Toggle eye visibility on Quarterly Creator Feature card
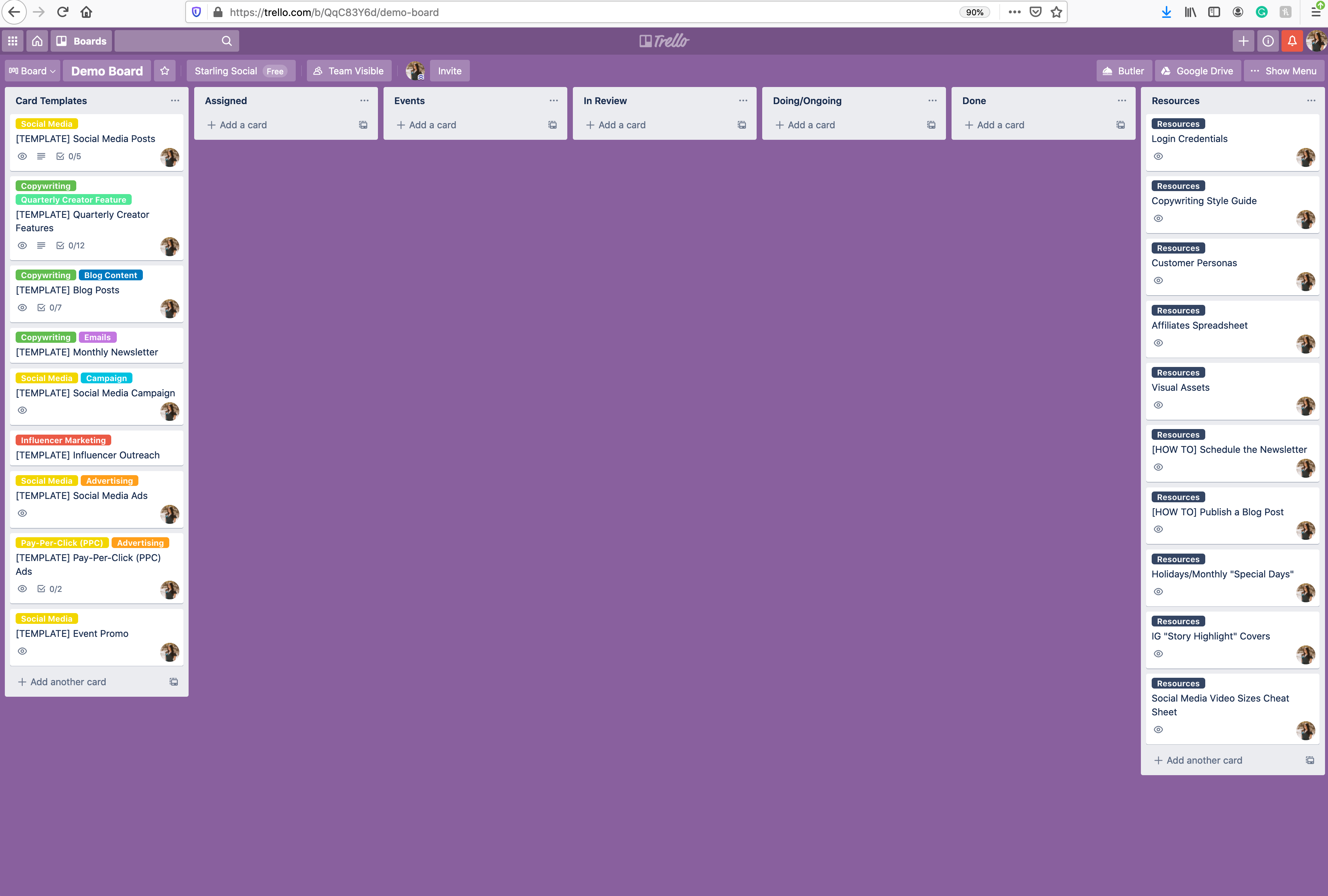This screenshot has width=1328, height=896. coord(22,245)
